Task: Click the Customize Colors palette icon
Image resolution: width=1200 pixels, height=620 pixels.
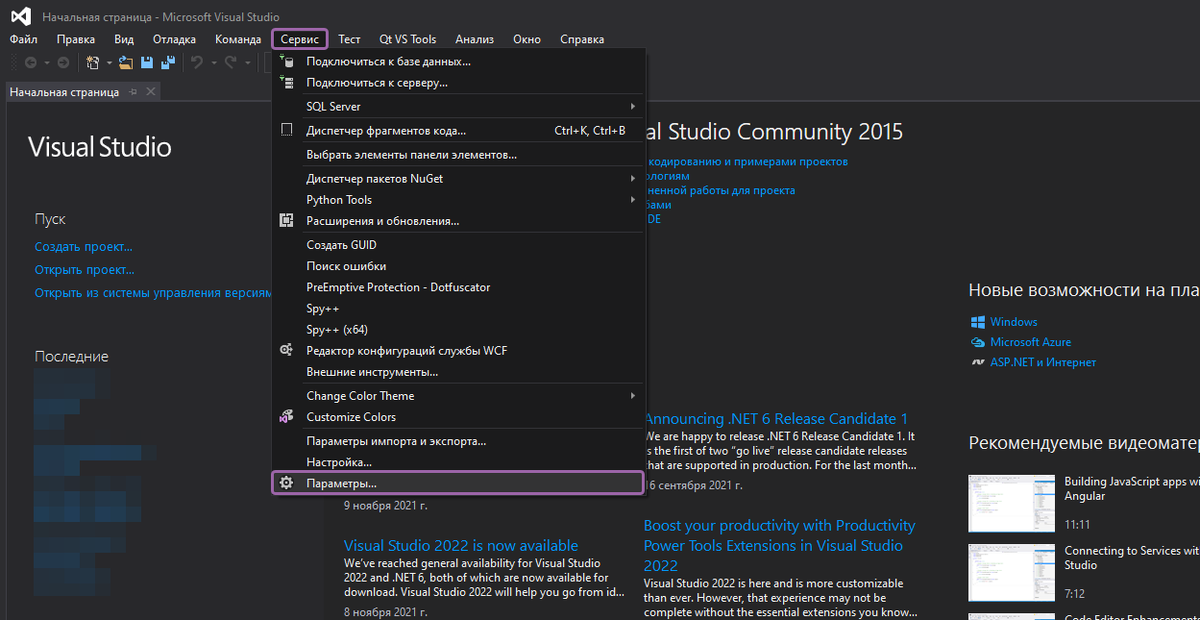Action: pyautogui.click(x=286, y=417)
